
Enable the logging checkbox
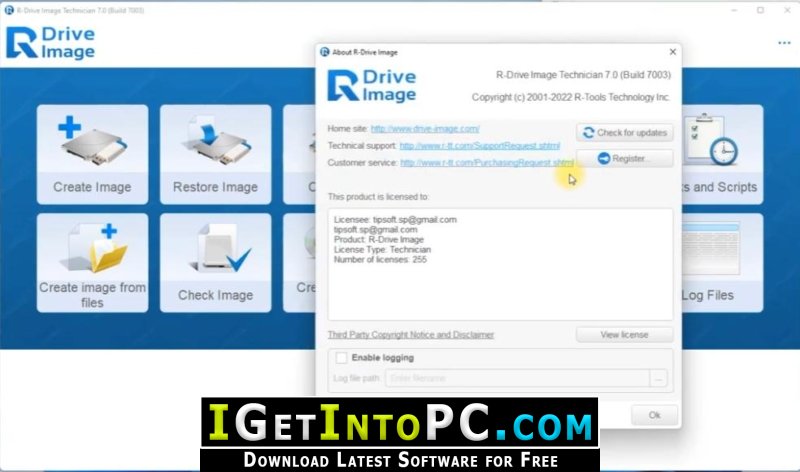pyautogui.click(x=341, y=358)
